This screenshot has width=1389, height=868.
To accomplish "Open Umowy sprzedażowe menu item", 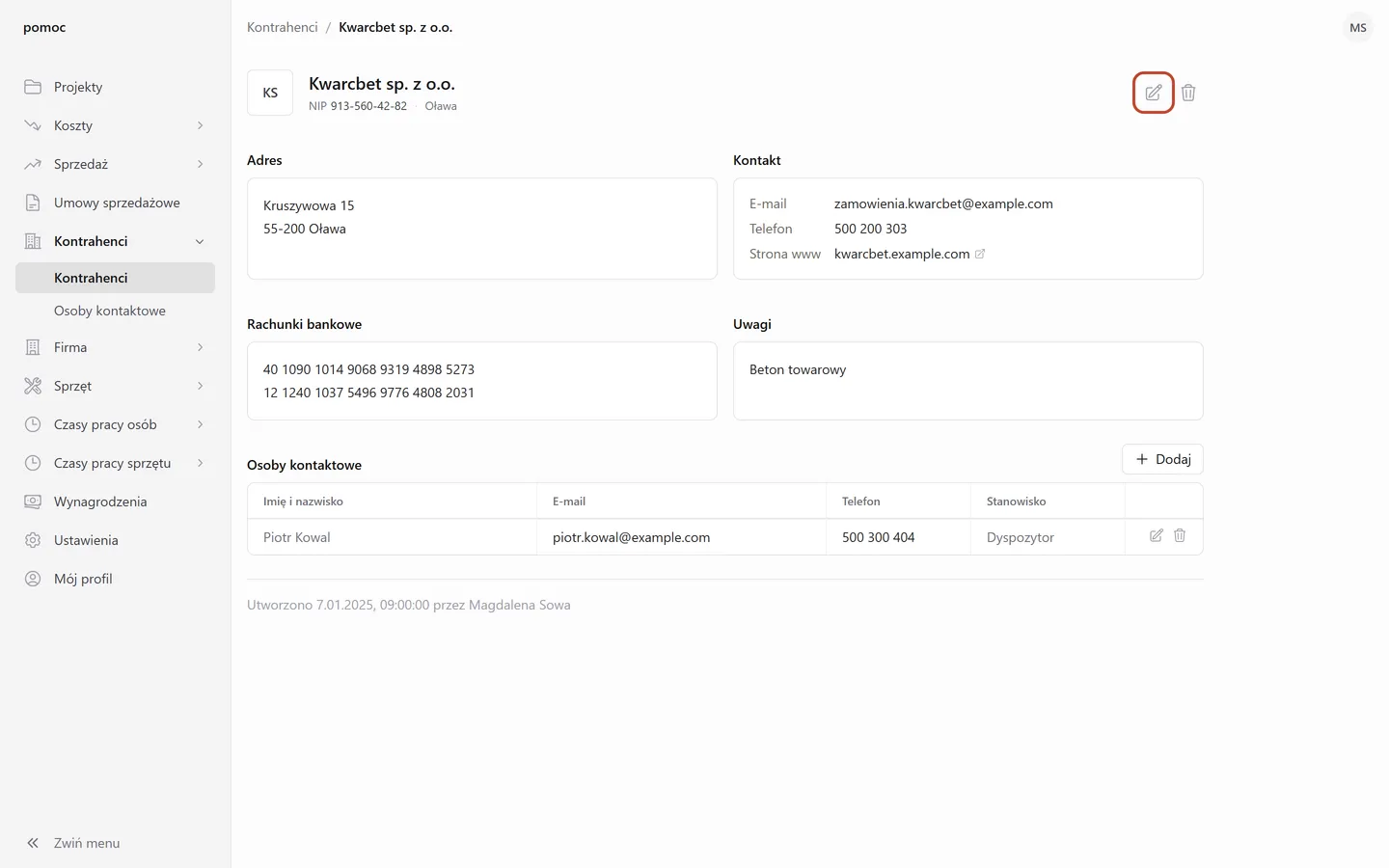I will tap(115, 203).
